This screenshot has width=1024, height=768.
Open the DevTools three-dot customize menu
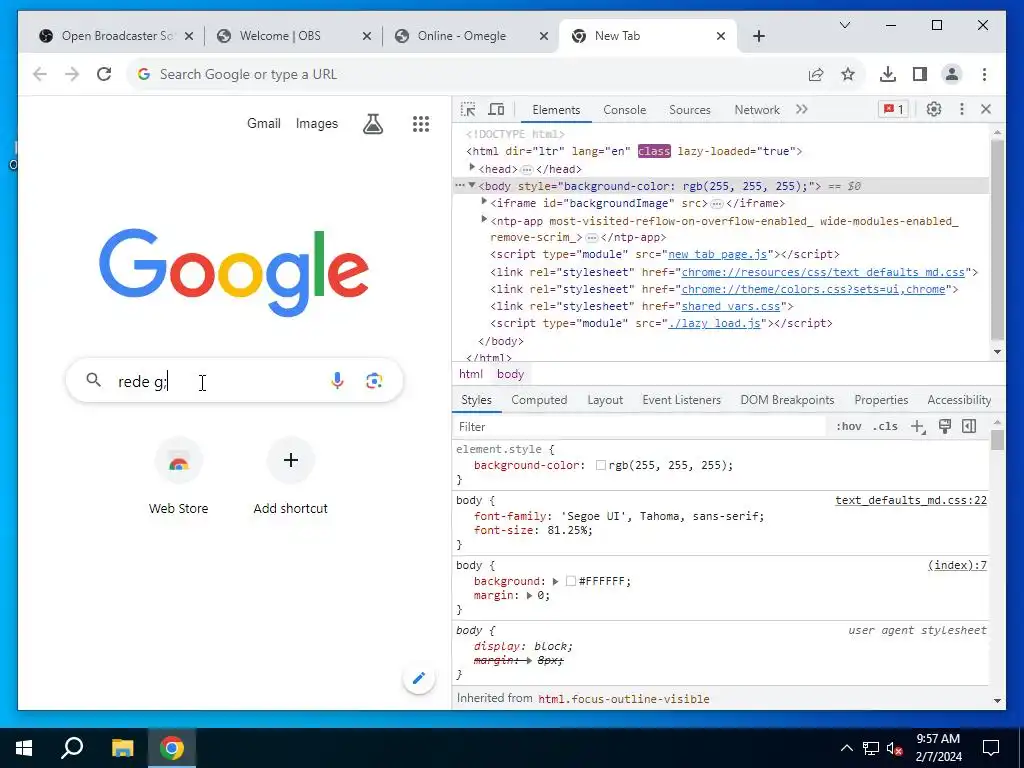coord(961,109)
